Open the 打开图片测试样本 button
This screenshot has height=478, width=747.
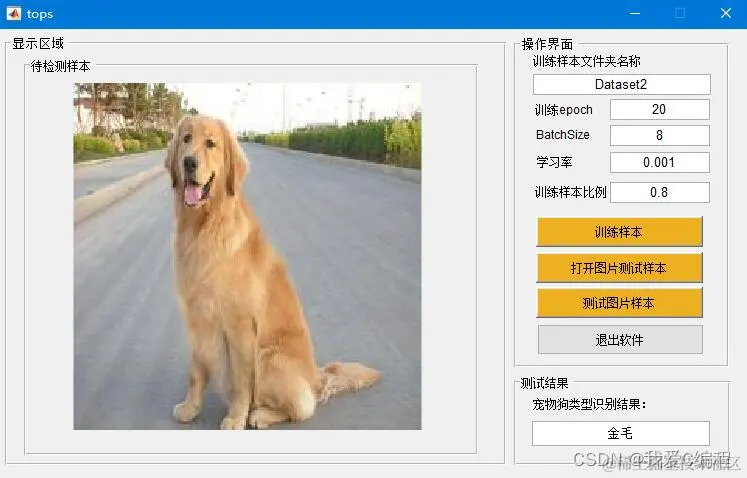click(619, 268)
